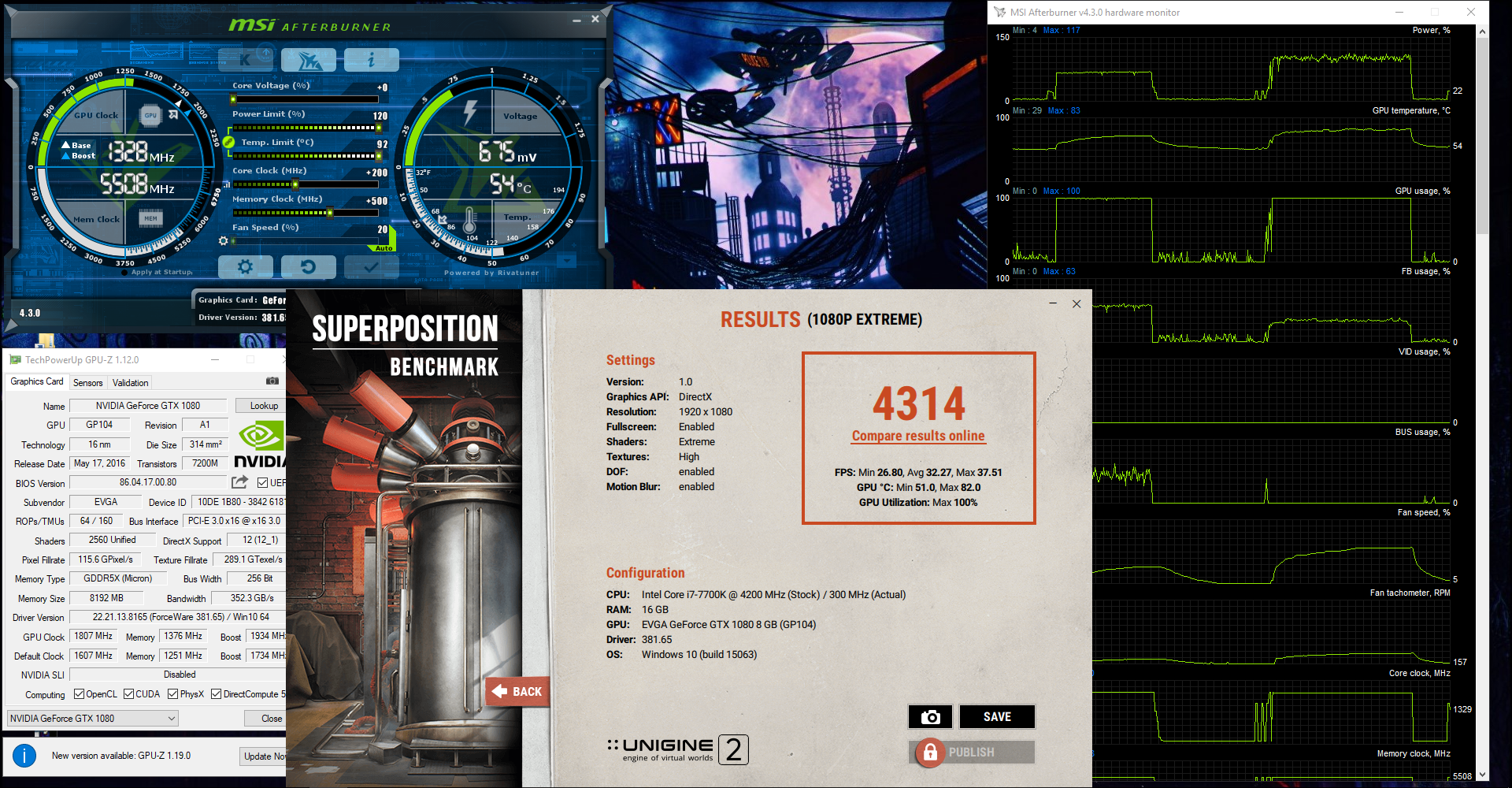Open Afterburner settings with the large gear button
Viewport: 1512px width, 788px height.
[x=246, y=266]
